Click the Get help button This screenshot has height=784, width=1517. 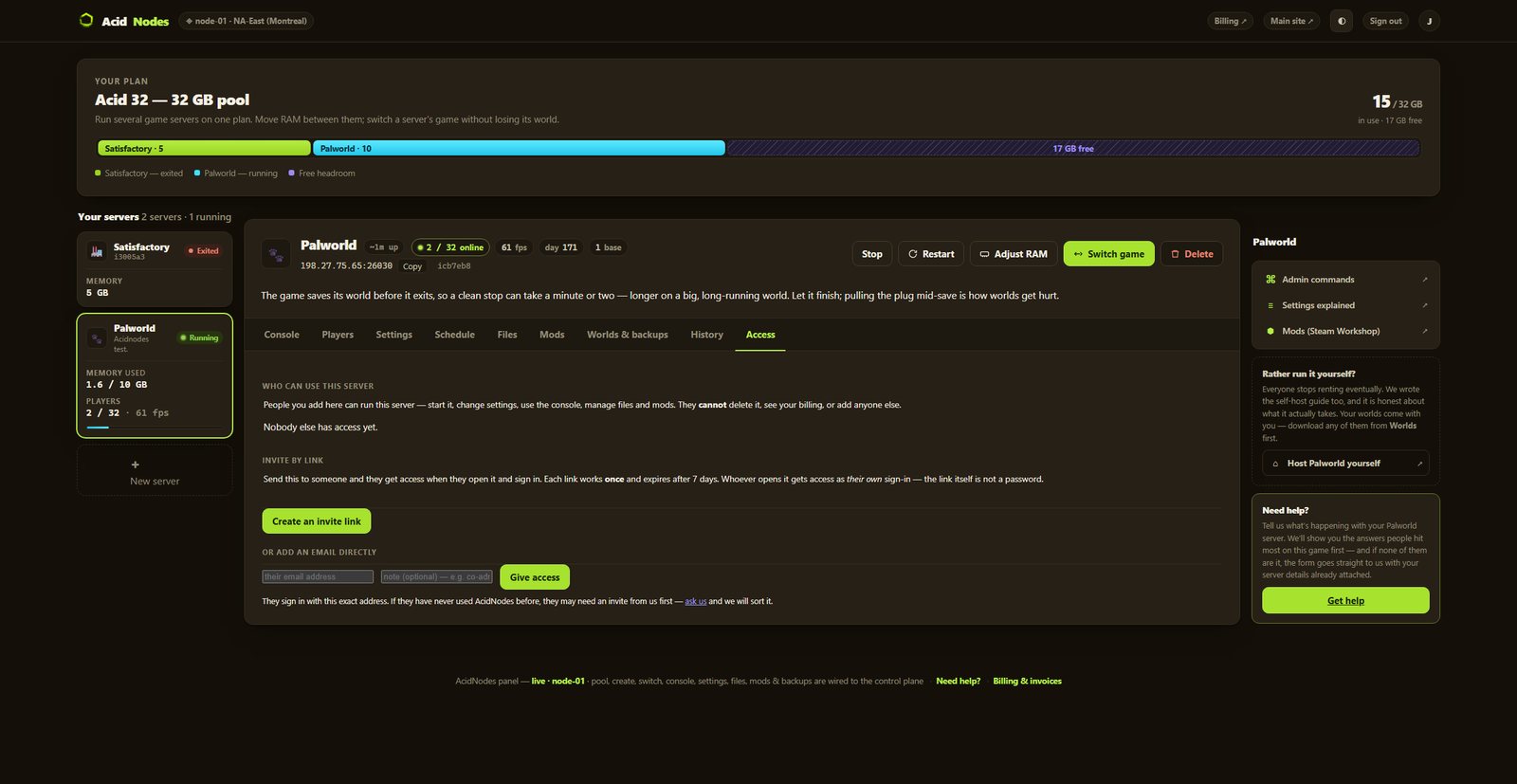(x=1345, y=600)
